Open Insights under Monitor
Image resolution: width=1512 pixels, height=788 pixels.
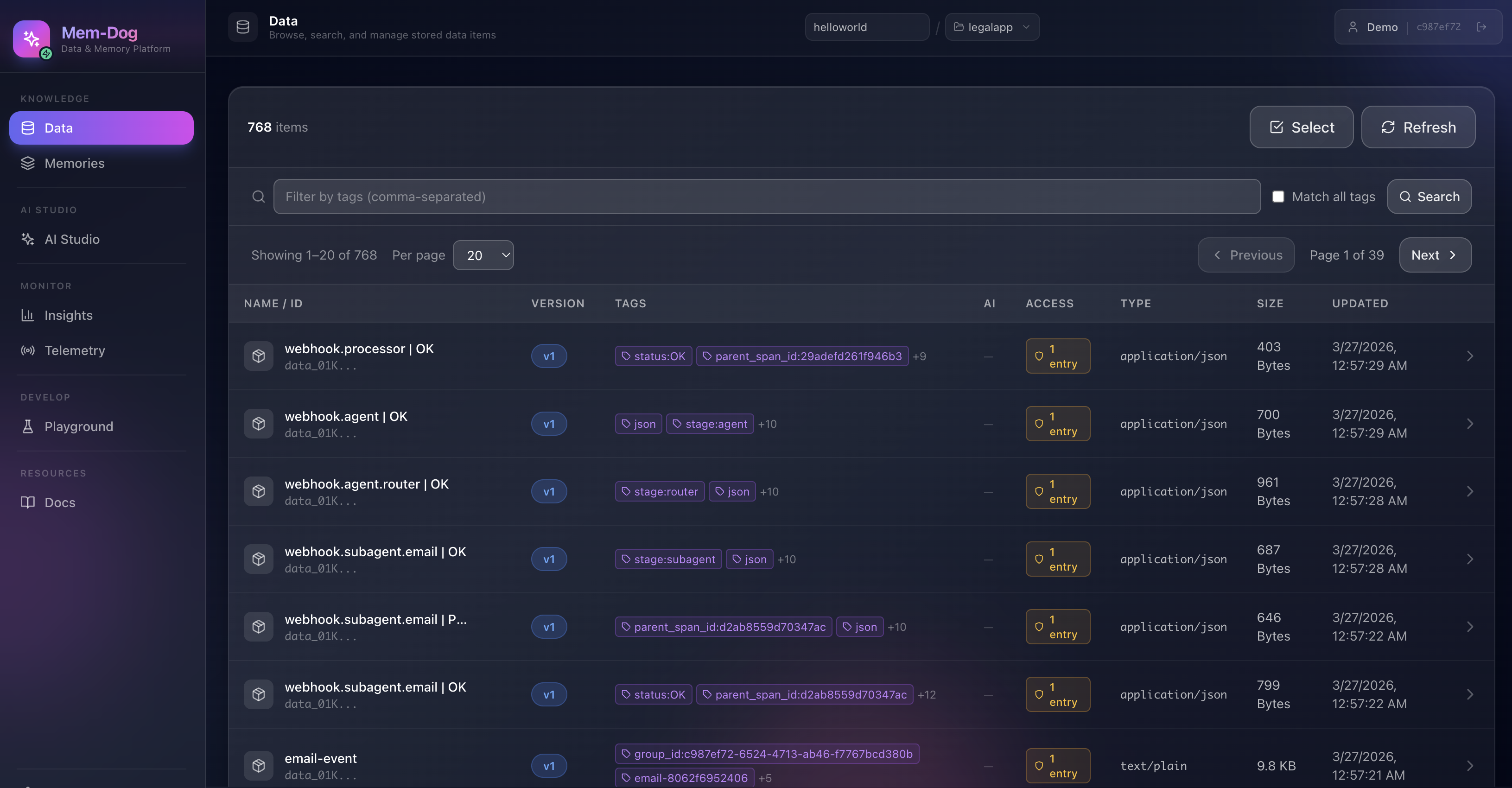pos(102,315)
